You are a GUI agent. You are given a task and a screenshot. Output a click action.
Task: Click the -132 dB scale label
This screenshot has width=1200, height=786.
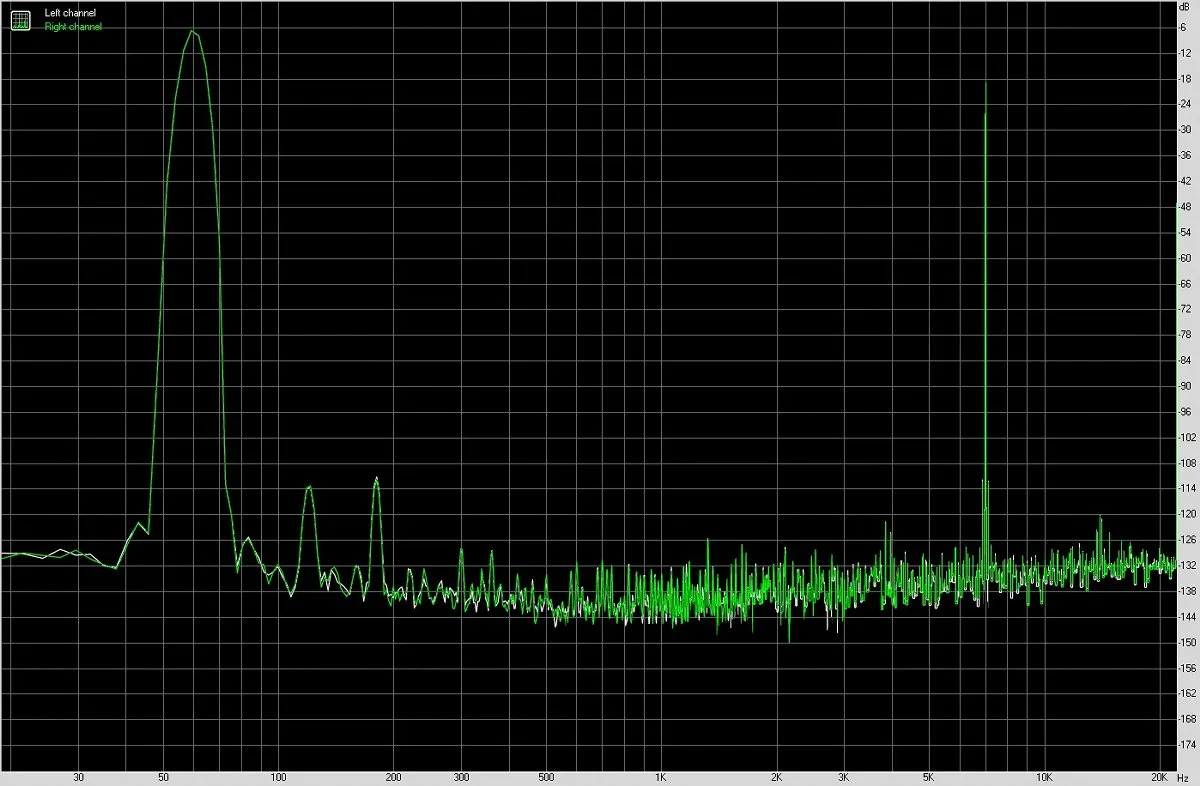[x=1187, y=565]
